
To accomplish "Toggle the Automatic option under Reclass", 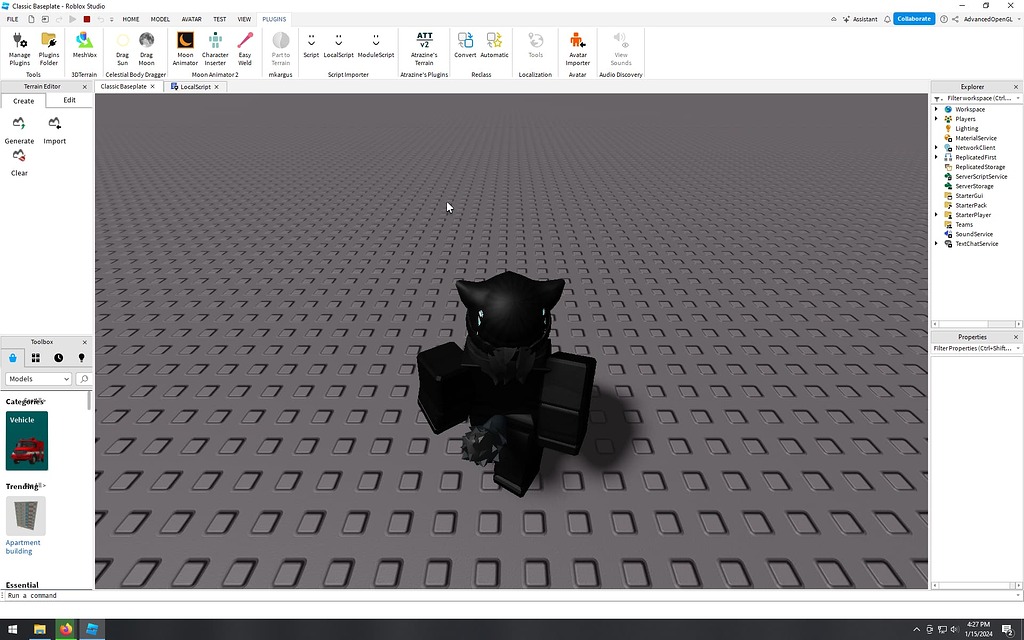I will [494, 45].
